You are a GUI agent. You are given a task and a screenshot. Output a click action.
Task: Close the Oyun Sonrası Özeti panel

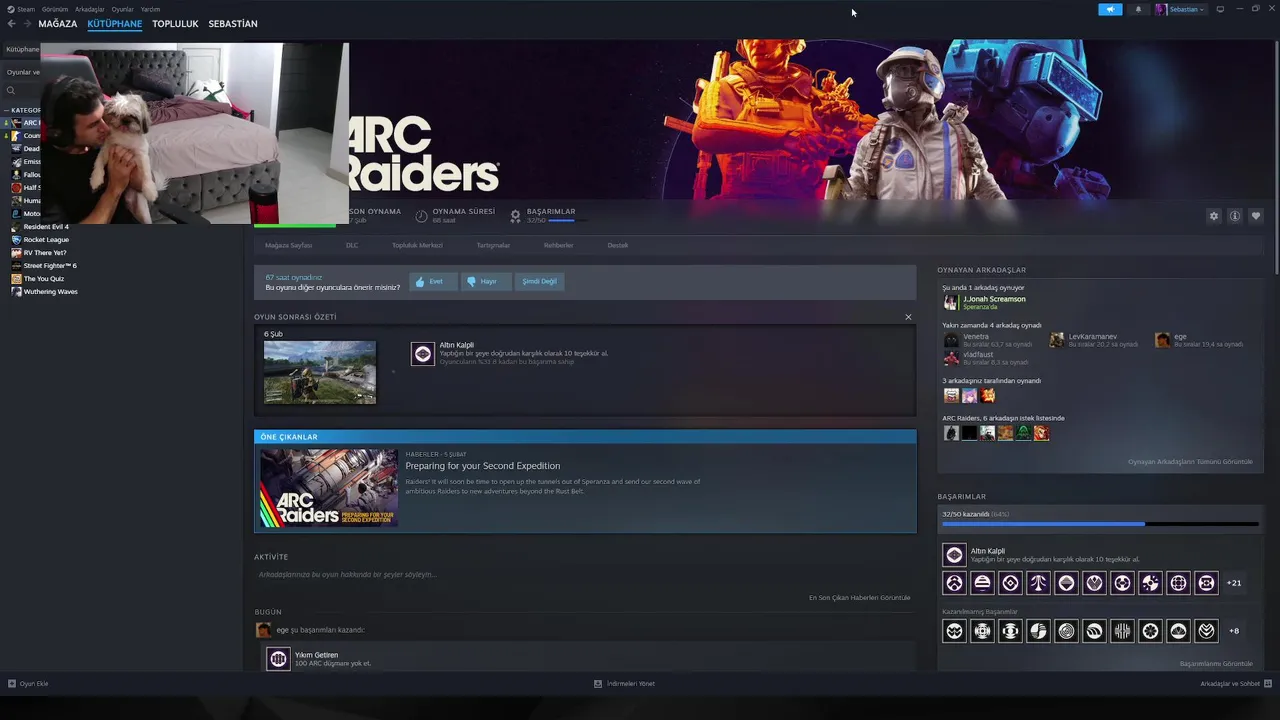(x=908, y=317)
